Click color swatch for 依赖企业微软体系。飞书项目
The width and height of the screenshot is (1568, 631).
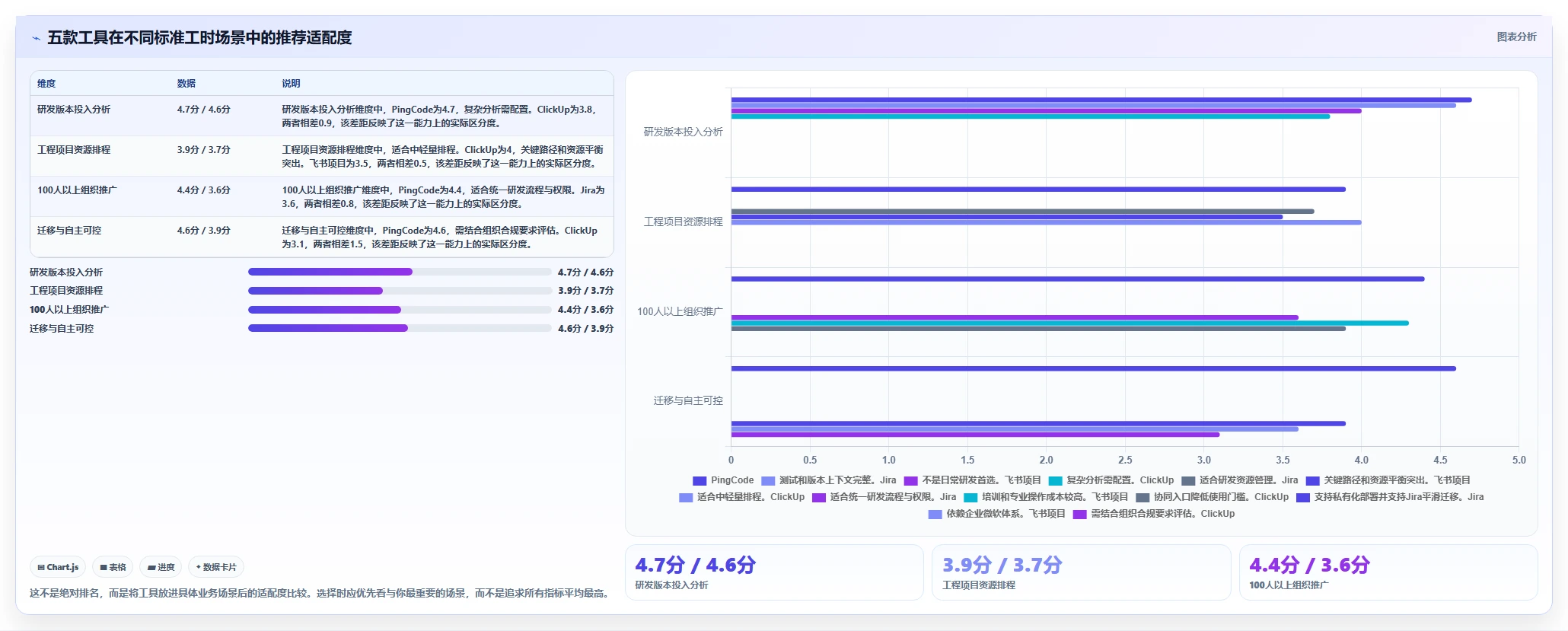pyautogui.click(x=935, y=515)
